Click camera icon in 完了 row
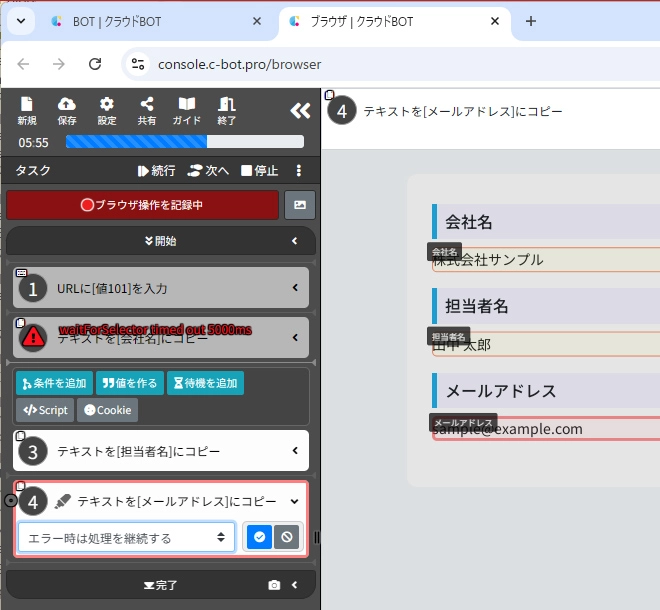Viewport: 660px width, 610px height. click(274, 585)
